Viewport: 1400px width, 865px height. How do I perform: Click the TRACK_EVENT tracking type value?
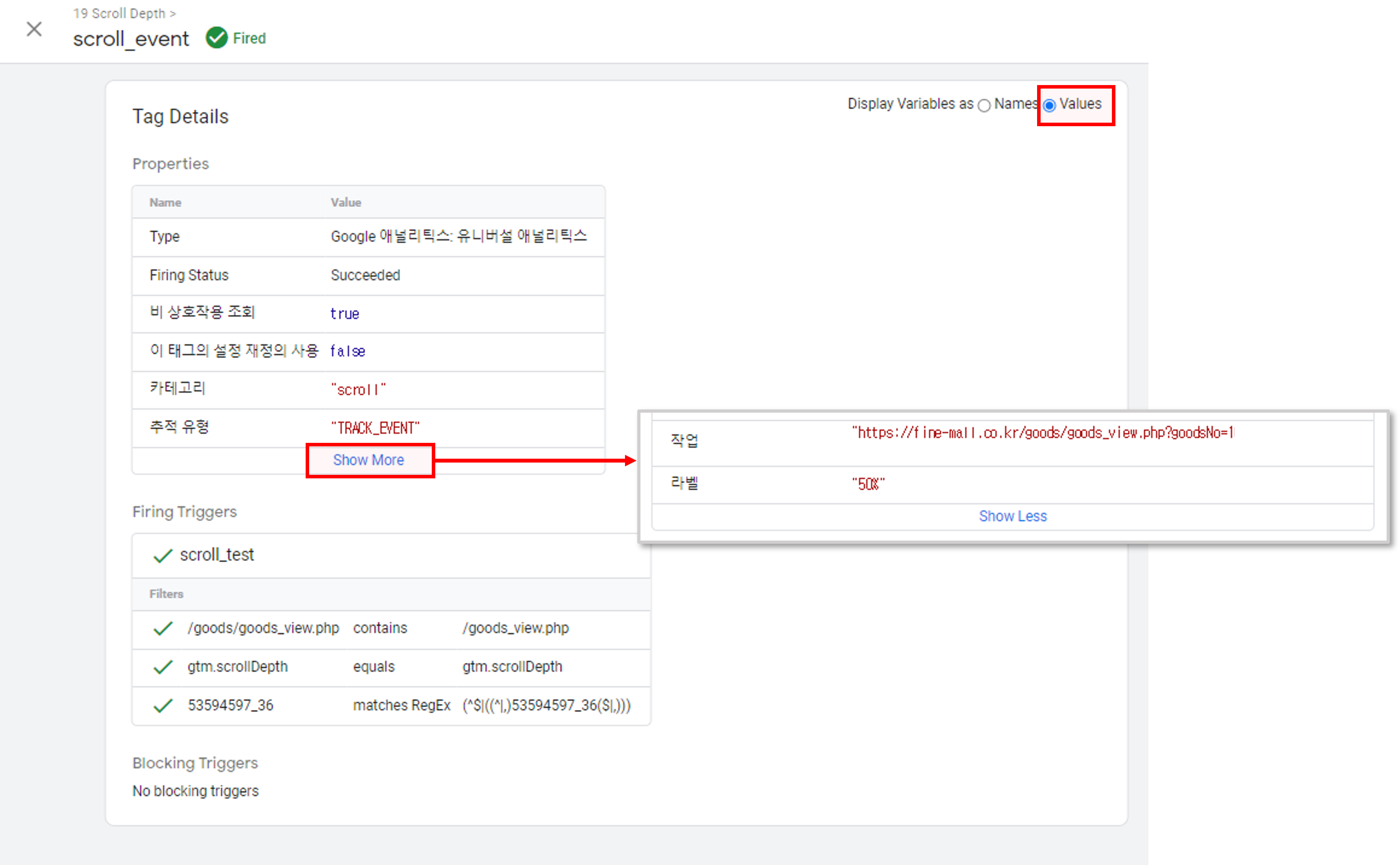click(x=375, y=428)
